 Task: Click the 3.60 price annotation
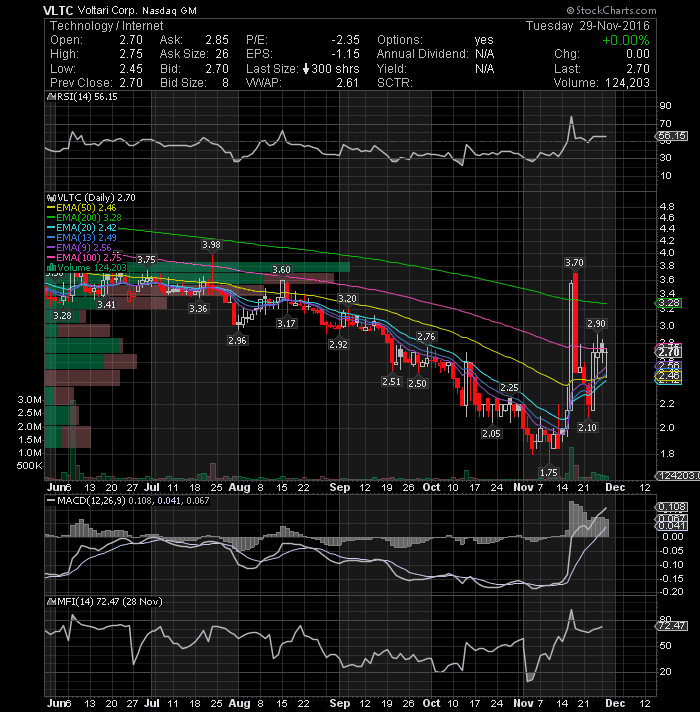281,270
